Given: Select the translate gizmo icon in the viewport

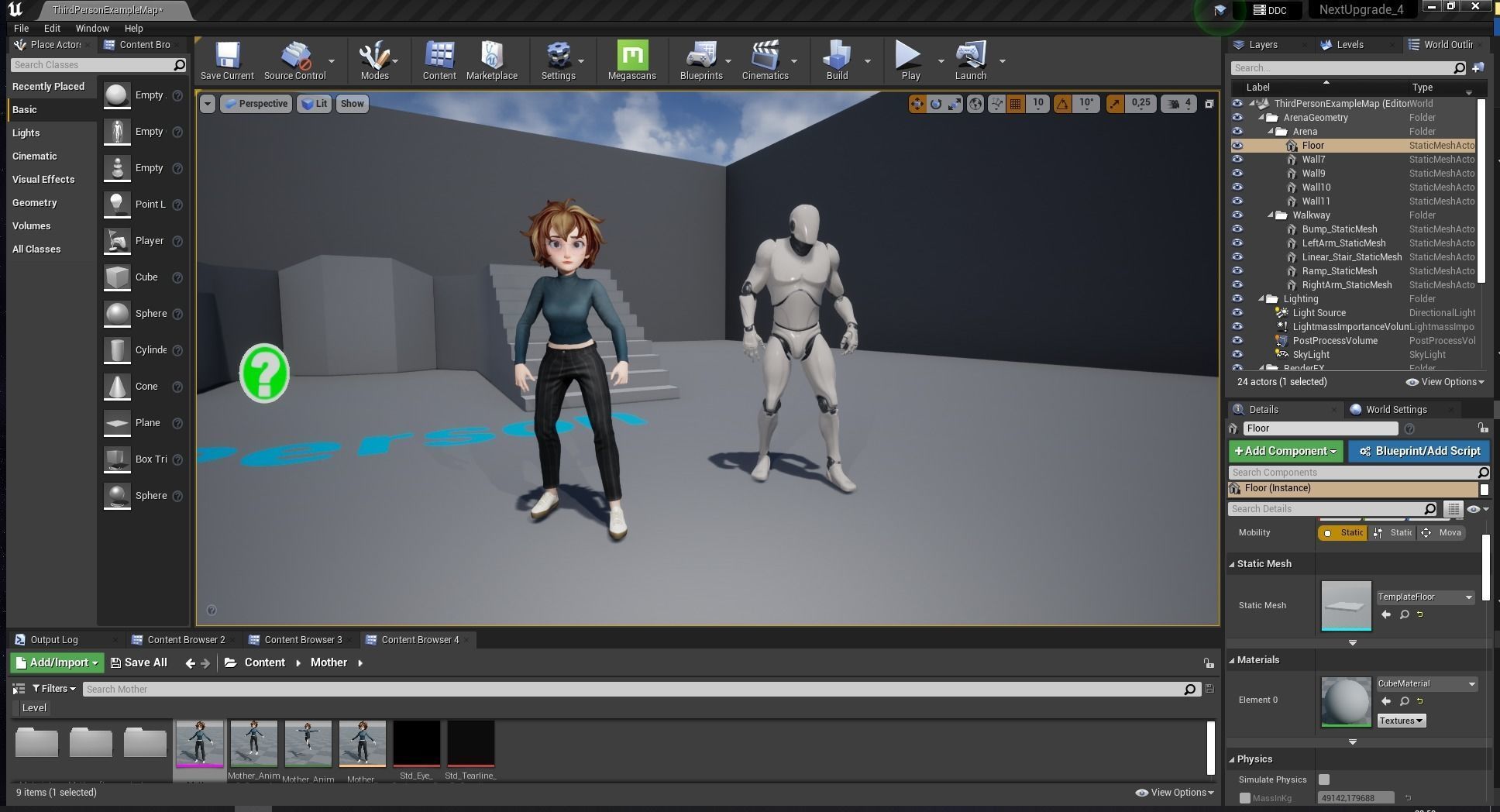Looking at the screenshot, I should pyautogui.click(x=917, y=104).
